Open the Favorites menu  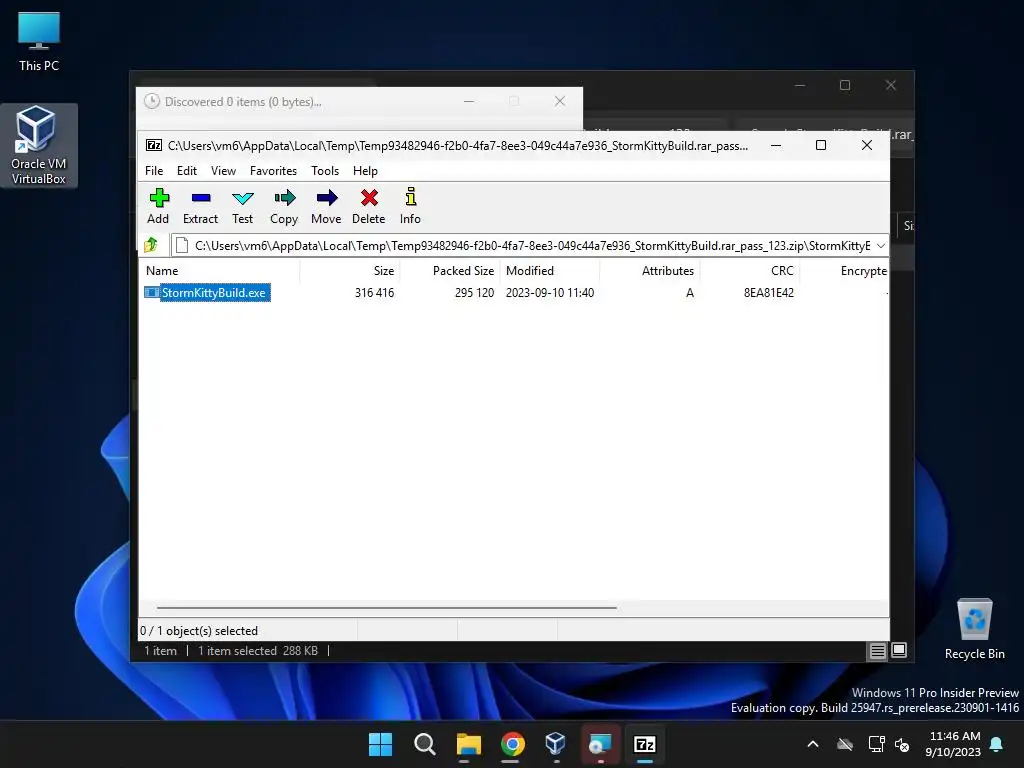[x=273, y=170]
